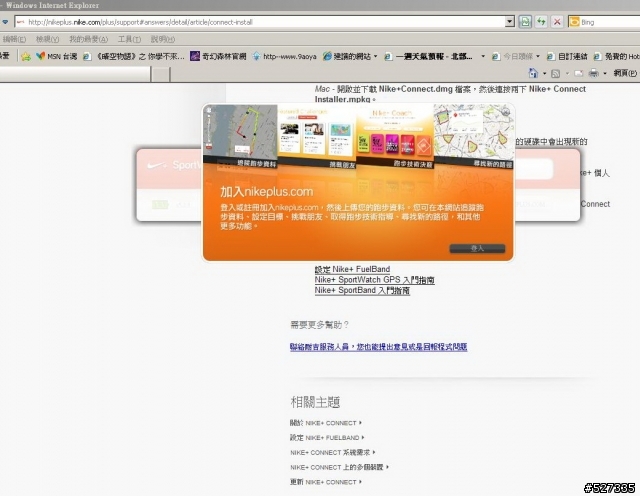Click the 聯絡耐吉服務人員 feedback link

pos(378,347)
